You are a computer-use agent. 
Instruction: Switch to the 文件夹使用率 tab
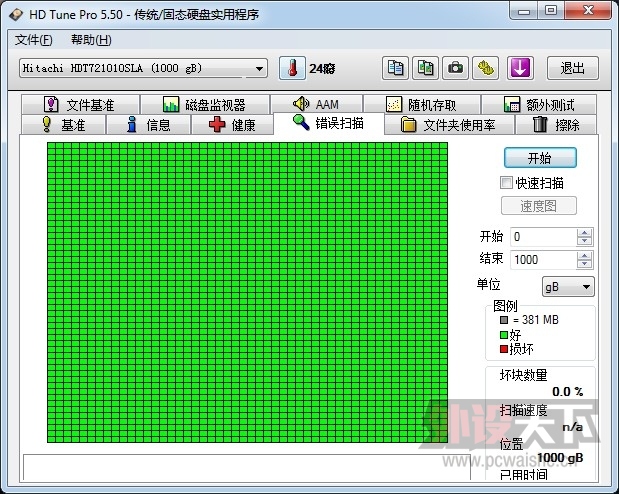449,125
